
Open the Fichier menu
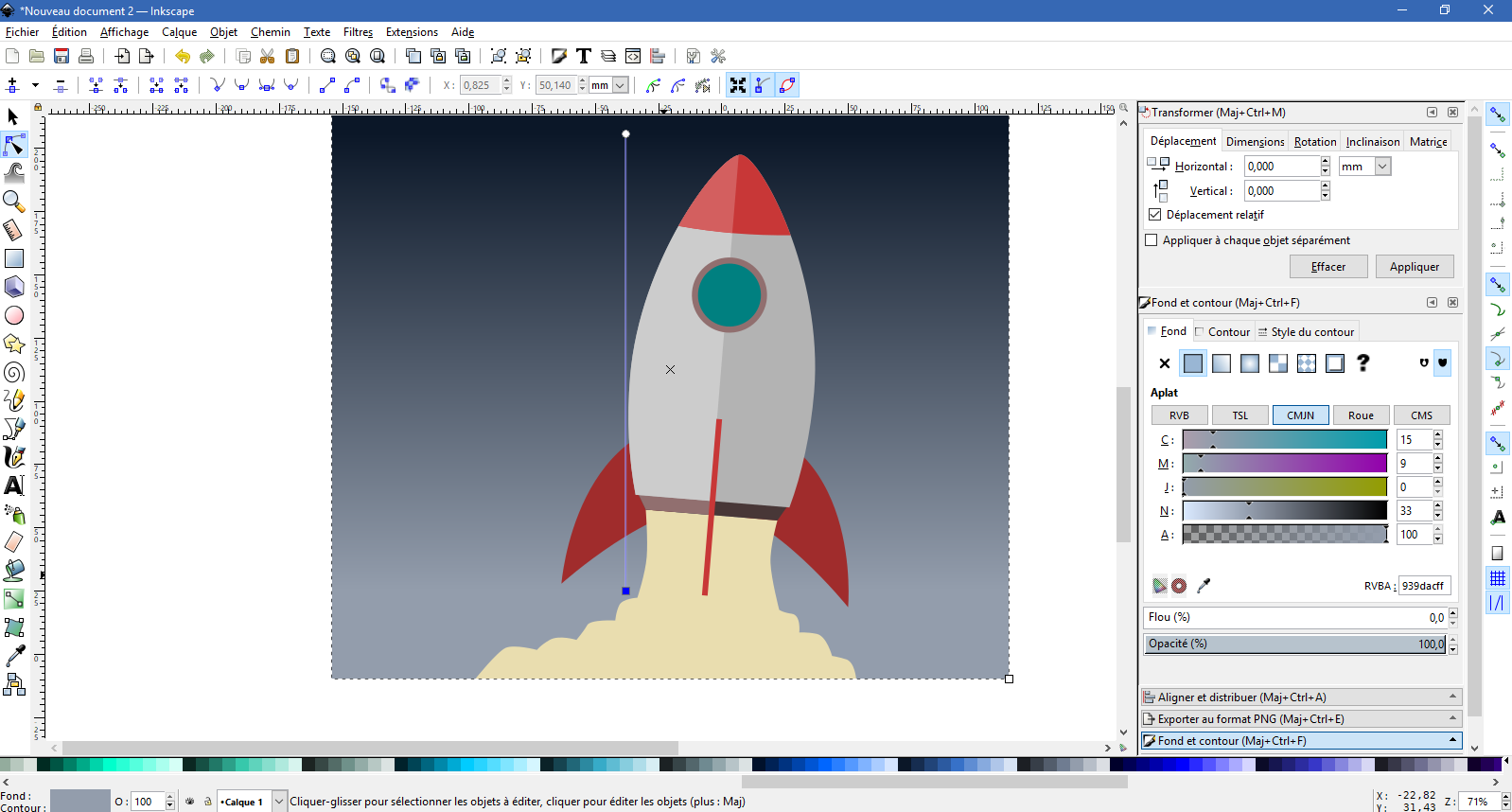pos(22,32)
